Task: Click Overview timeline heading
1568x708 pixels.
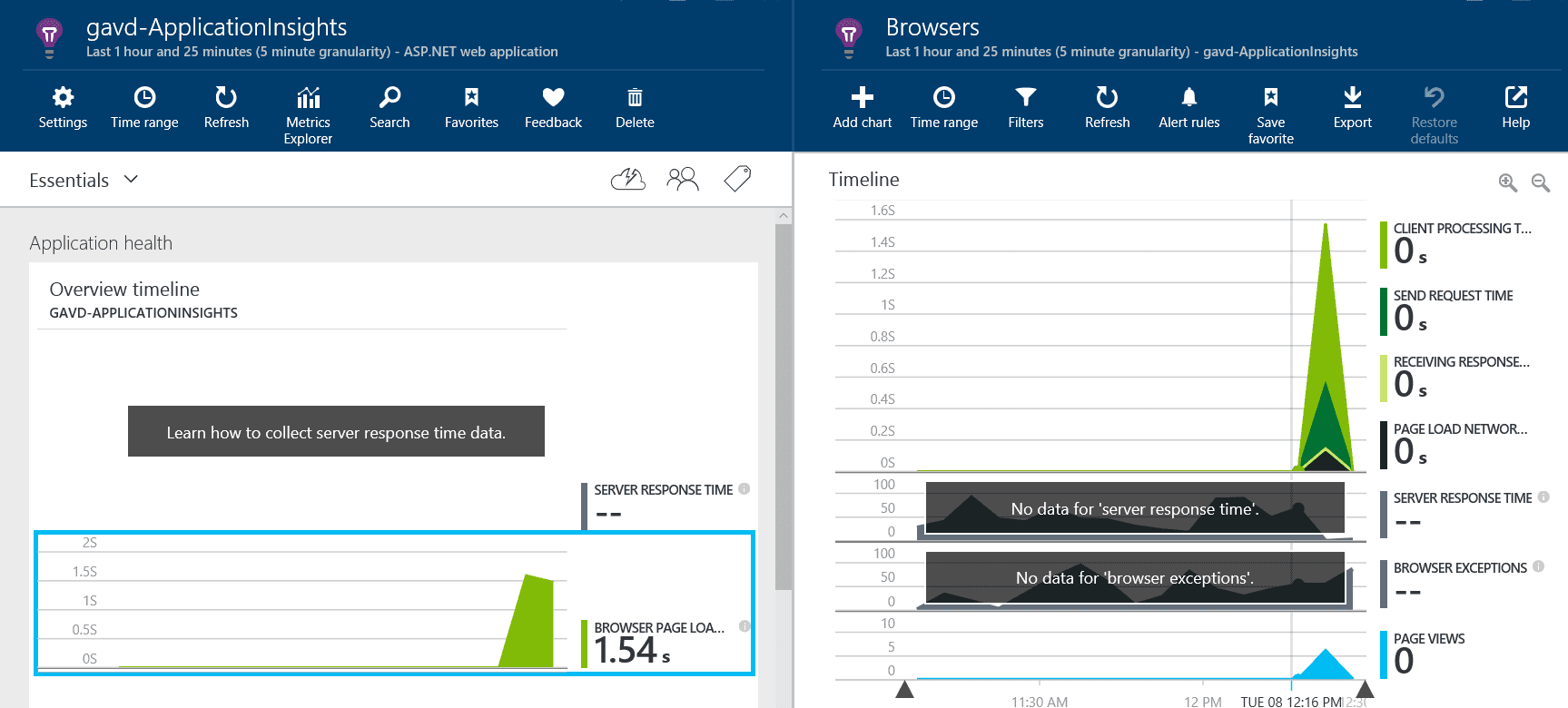Action: click(x=124, y=289)
